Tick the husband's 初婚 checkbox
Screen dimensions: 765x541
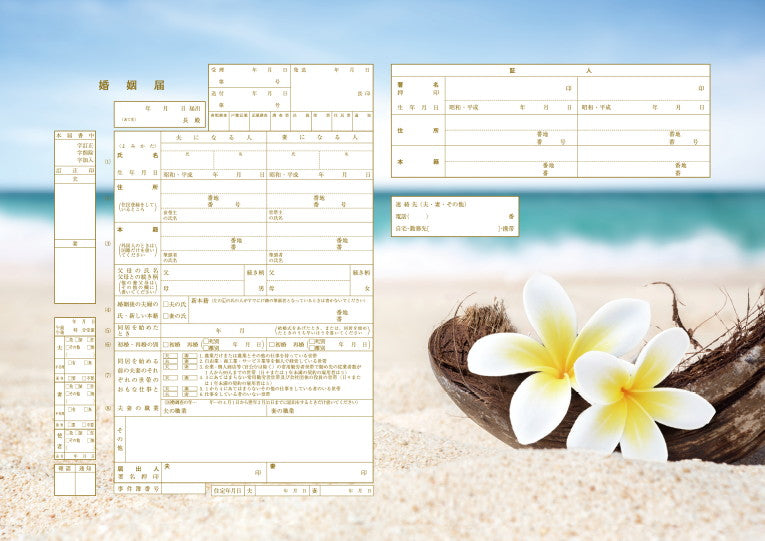pyautogui.click(x=165, y=344)
